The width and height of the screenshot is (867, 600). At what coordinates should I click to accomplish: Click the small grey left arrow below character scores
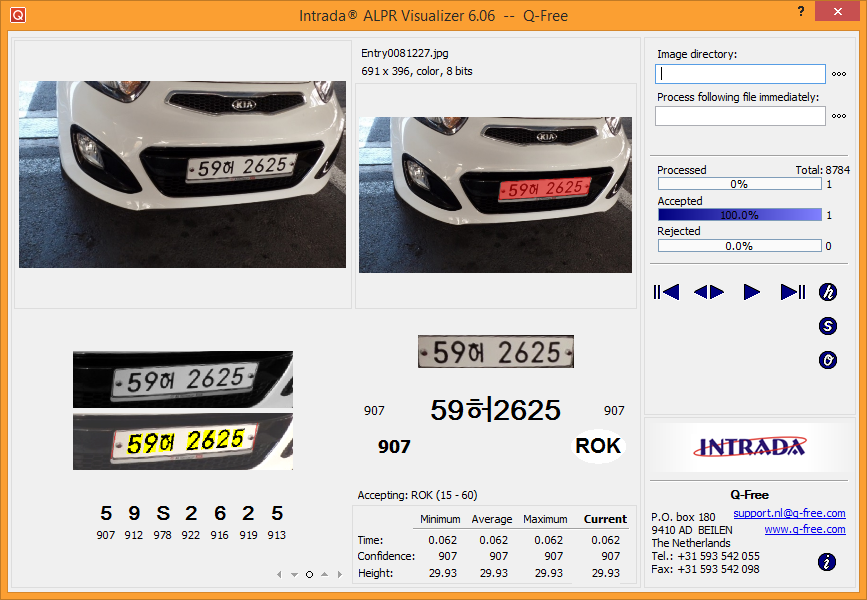pos(279,575)
